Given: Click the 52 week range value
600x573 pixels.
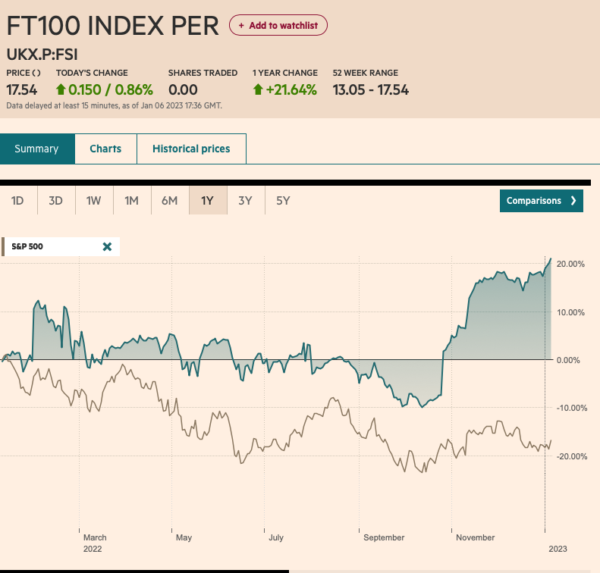Looking at the screenshot, I should click(x=370, y=90).
